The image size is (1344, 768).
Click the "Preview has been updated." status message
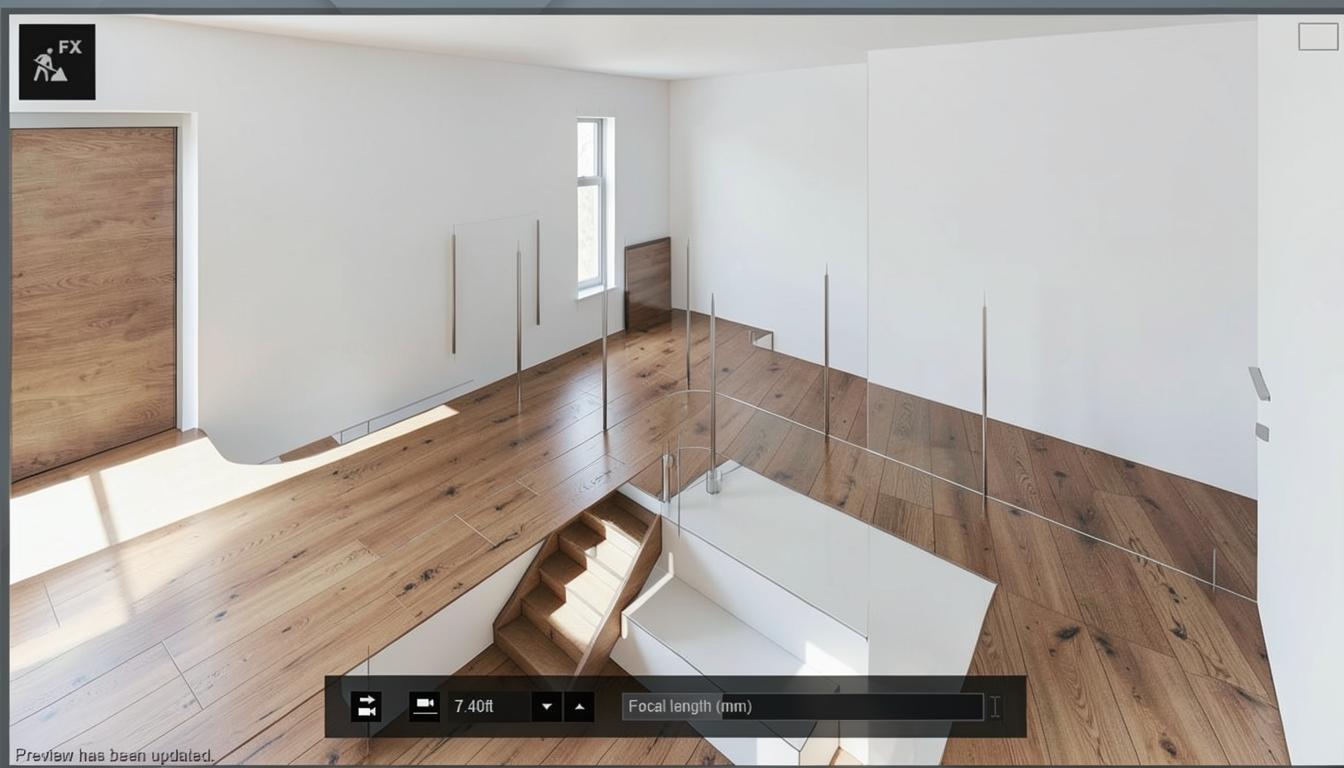coord(114,755)
